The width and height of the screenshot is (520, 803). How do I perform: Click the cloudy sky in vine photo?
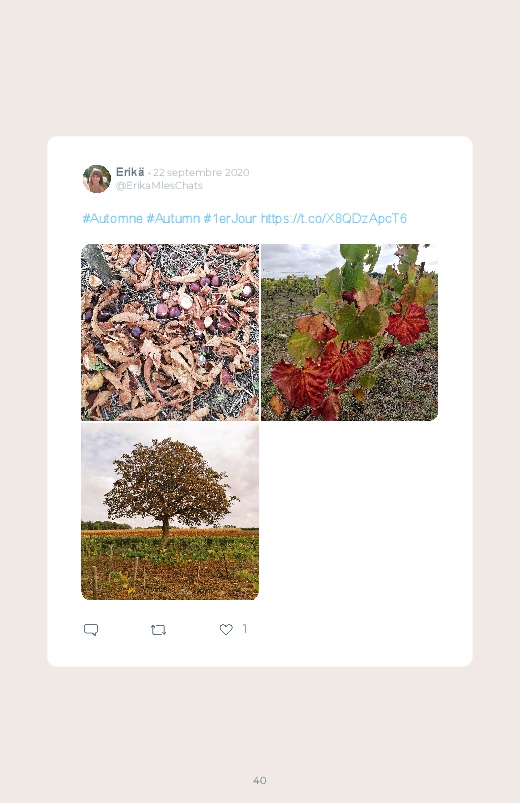coord(300,260)
